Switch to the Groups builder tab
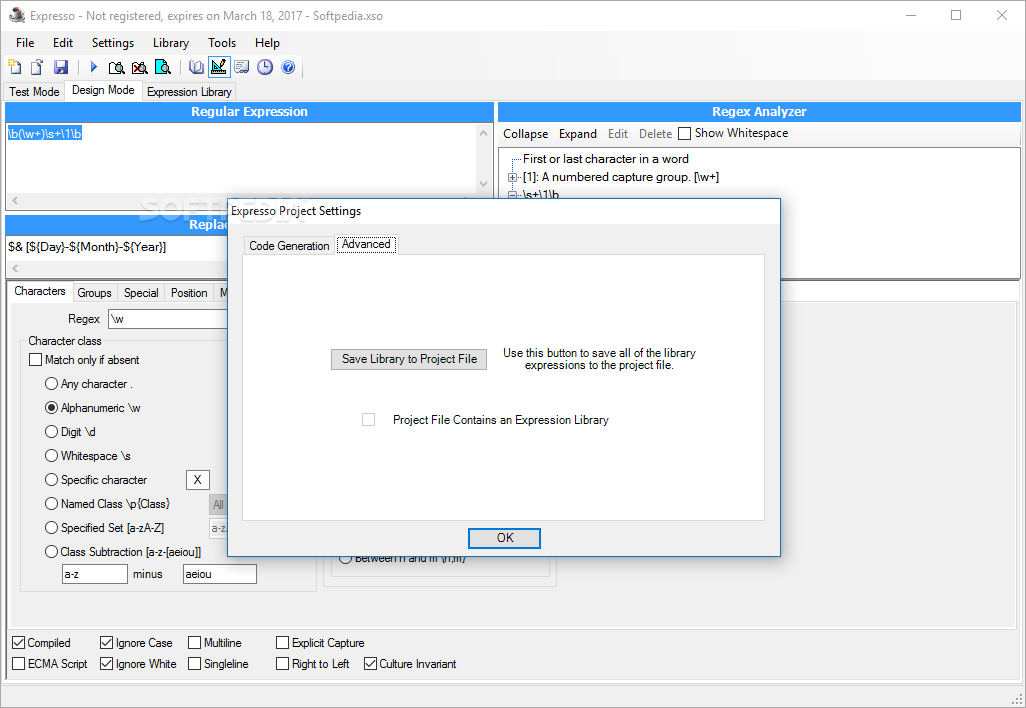The image size is (1026, 708). coord(94,292)
